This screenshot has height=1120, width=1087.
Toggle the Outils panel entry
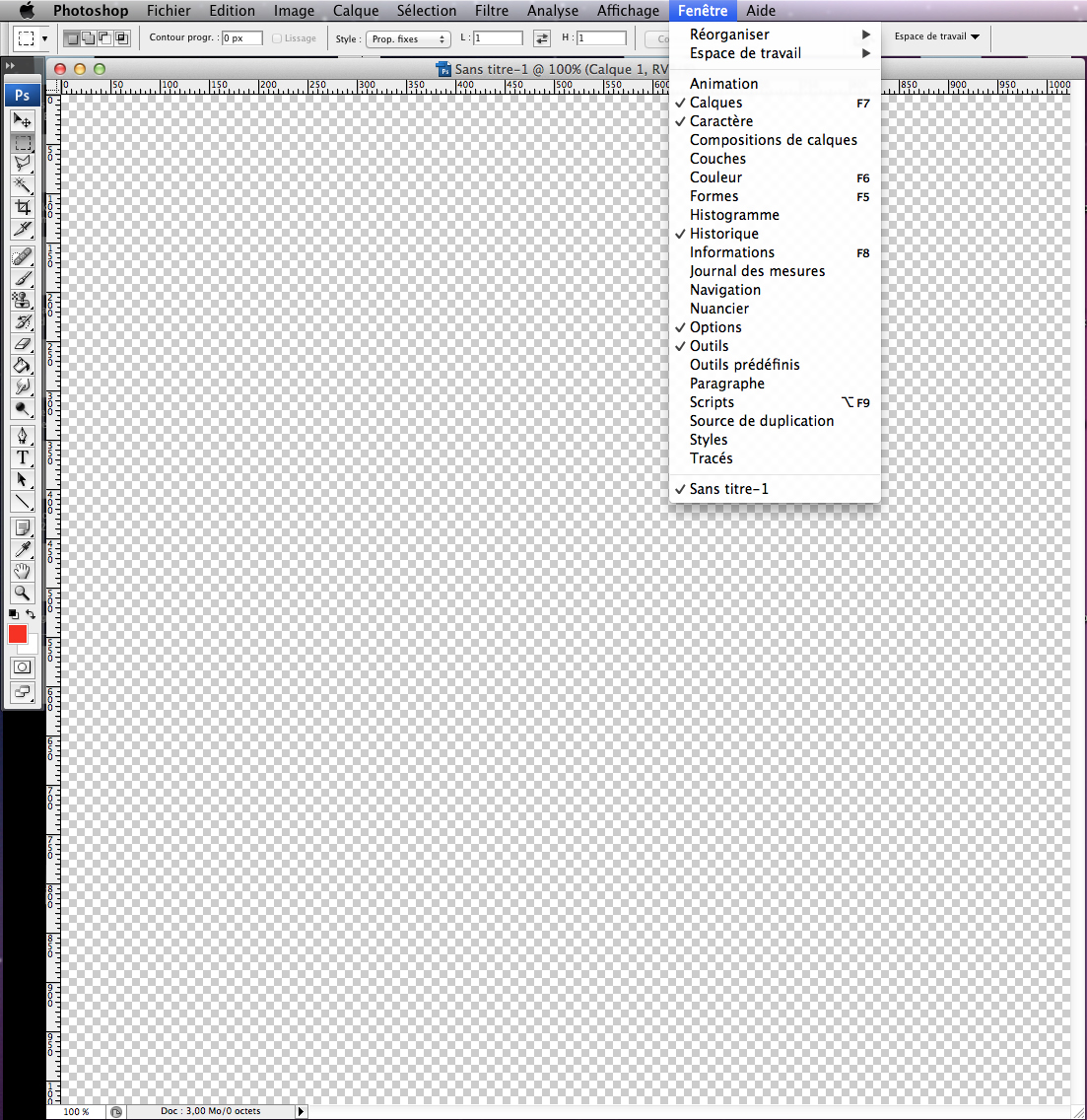click(x=775, y=346)
